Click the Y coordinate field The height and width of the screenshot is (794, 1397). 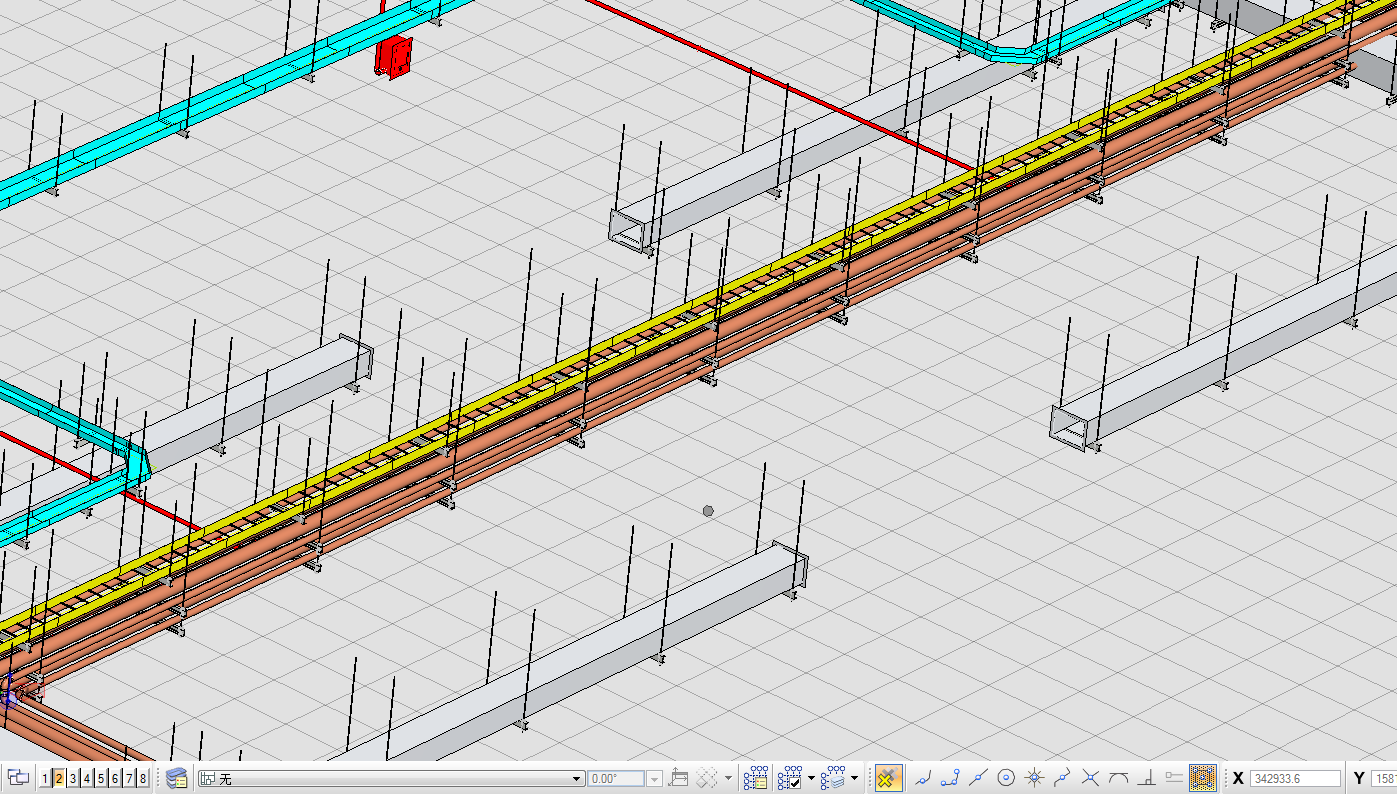pos(1385,778)
